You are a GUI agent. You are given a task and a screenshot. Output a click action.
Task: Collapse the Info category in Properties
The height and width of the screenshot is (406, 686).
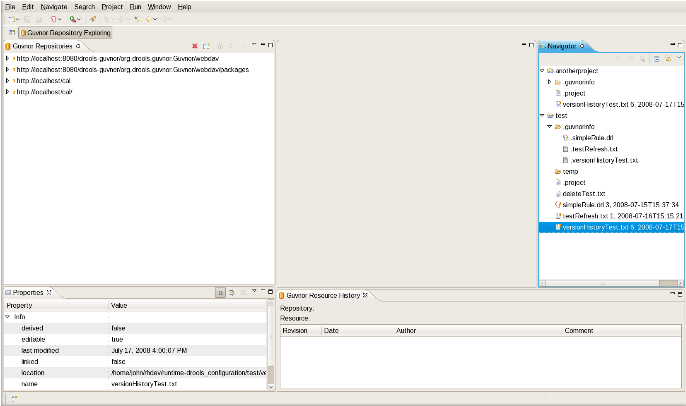point(8,316)
